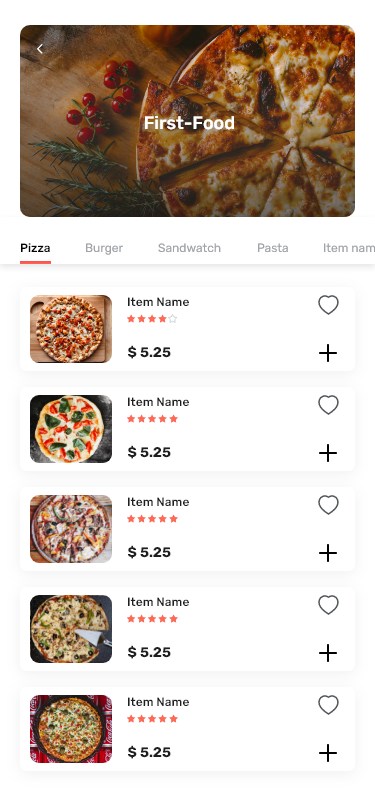The image size is (375, 812).
Task: Like the last pizza item in list
Action: click(x=328, y=705)
